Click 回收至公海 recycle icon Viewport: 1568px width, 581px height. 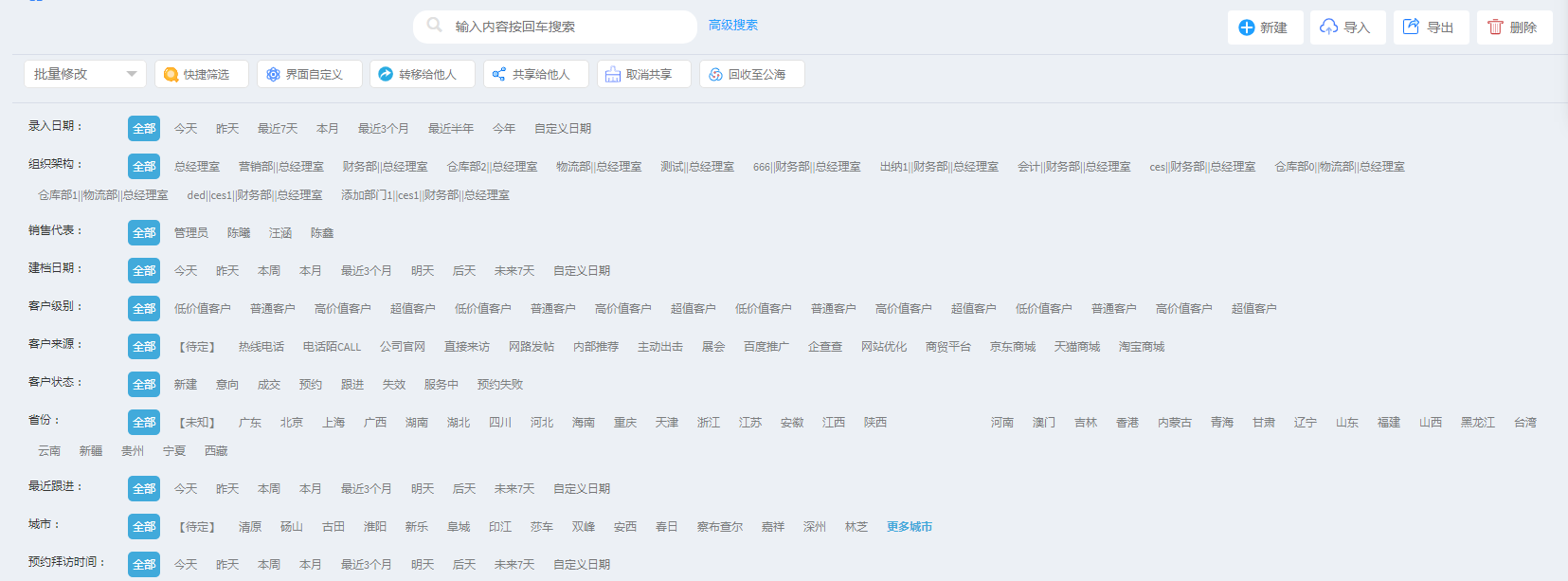coord(716,75)
